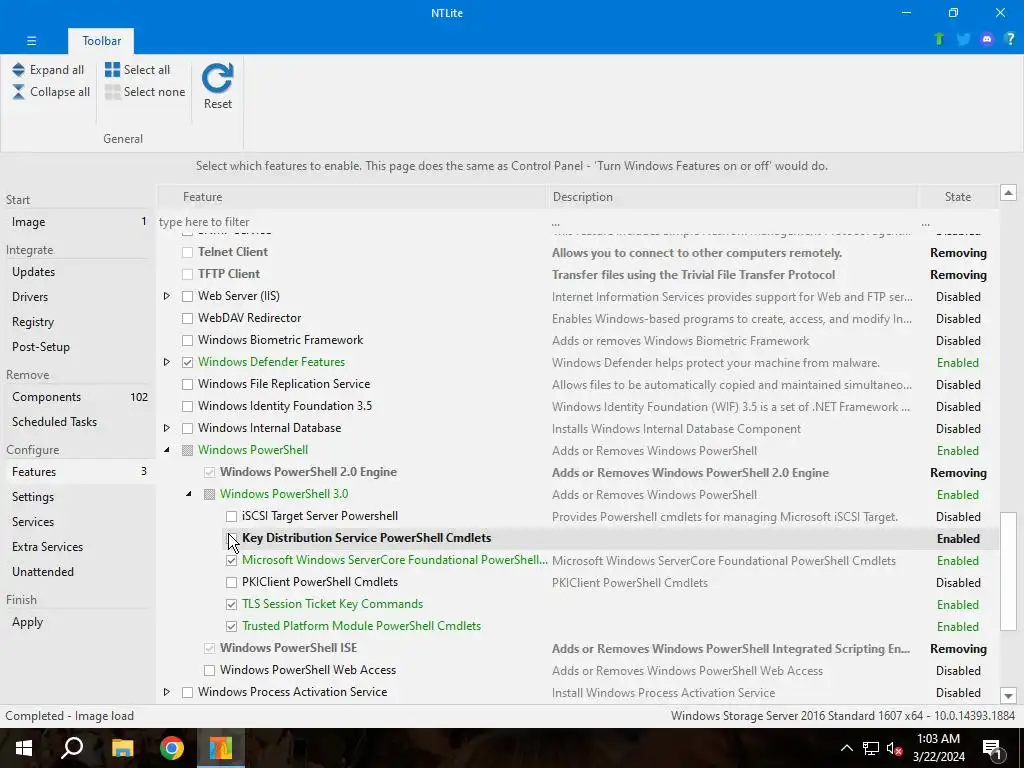This screenshot has width=1024, height=768.
Task: Click the network tray icon
Action: click(871, 748)
